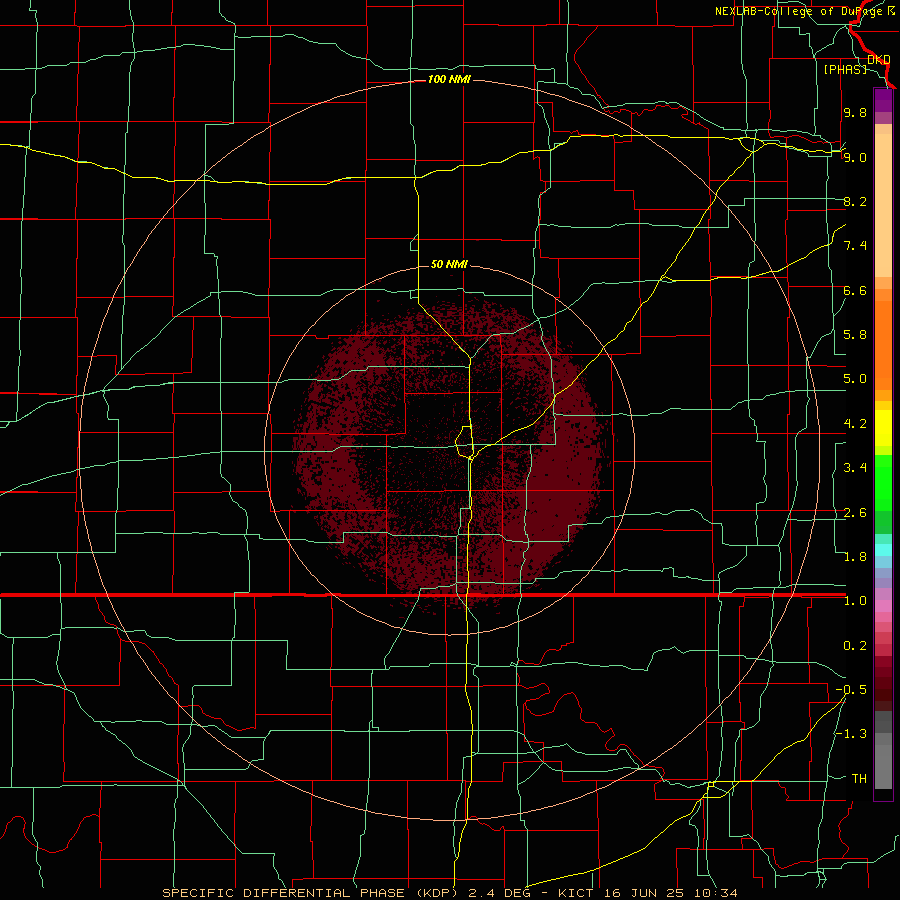Pick the cyan color bar segment near 1.8
Viewport: 900px width, 900px height.
tap(883, 550)
